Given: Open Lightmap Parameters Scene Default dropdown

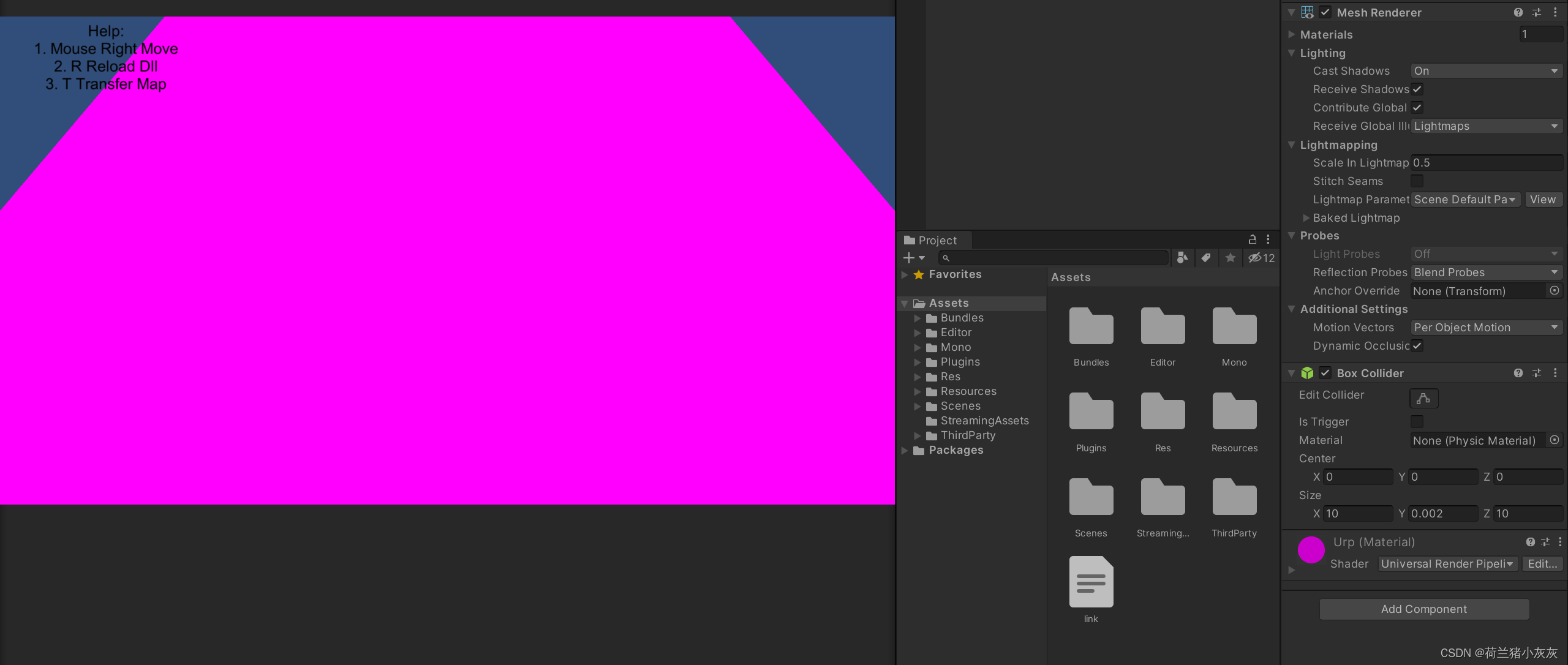Looking at the screenshot, I should pos(1466,200).
